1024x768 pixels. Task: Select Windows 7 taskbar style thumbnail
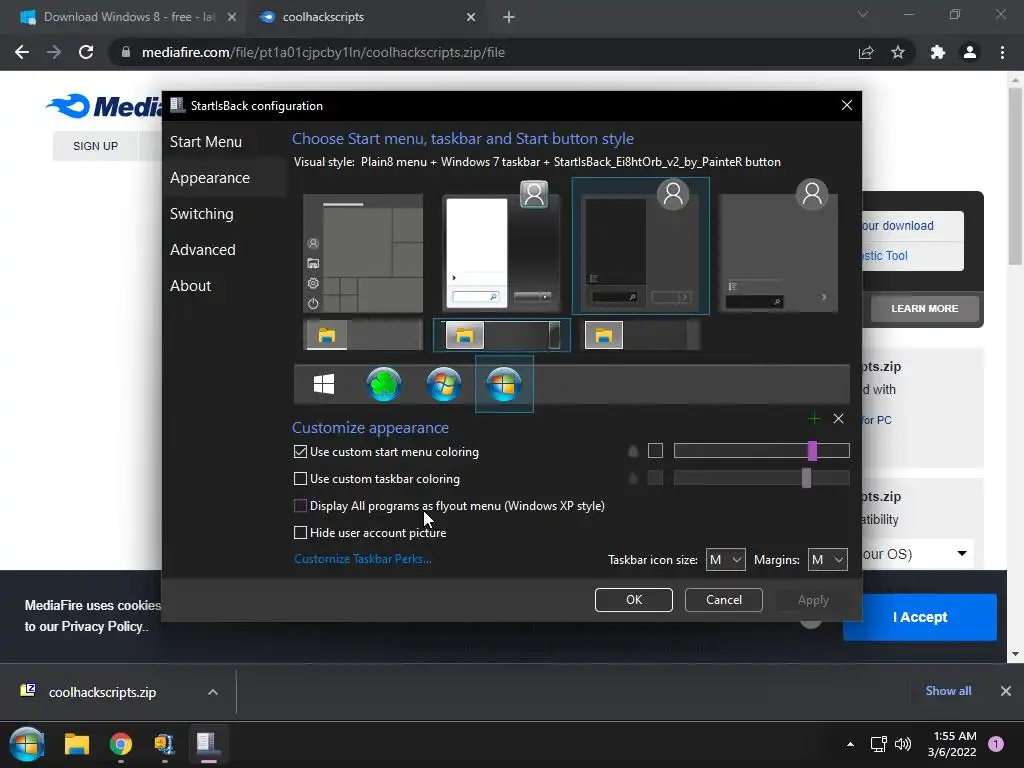(502, 335)
